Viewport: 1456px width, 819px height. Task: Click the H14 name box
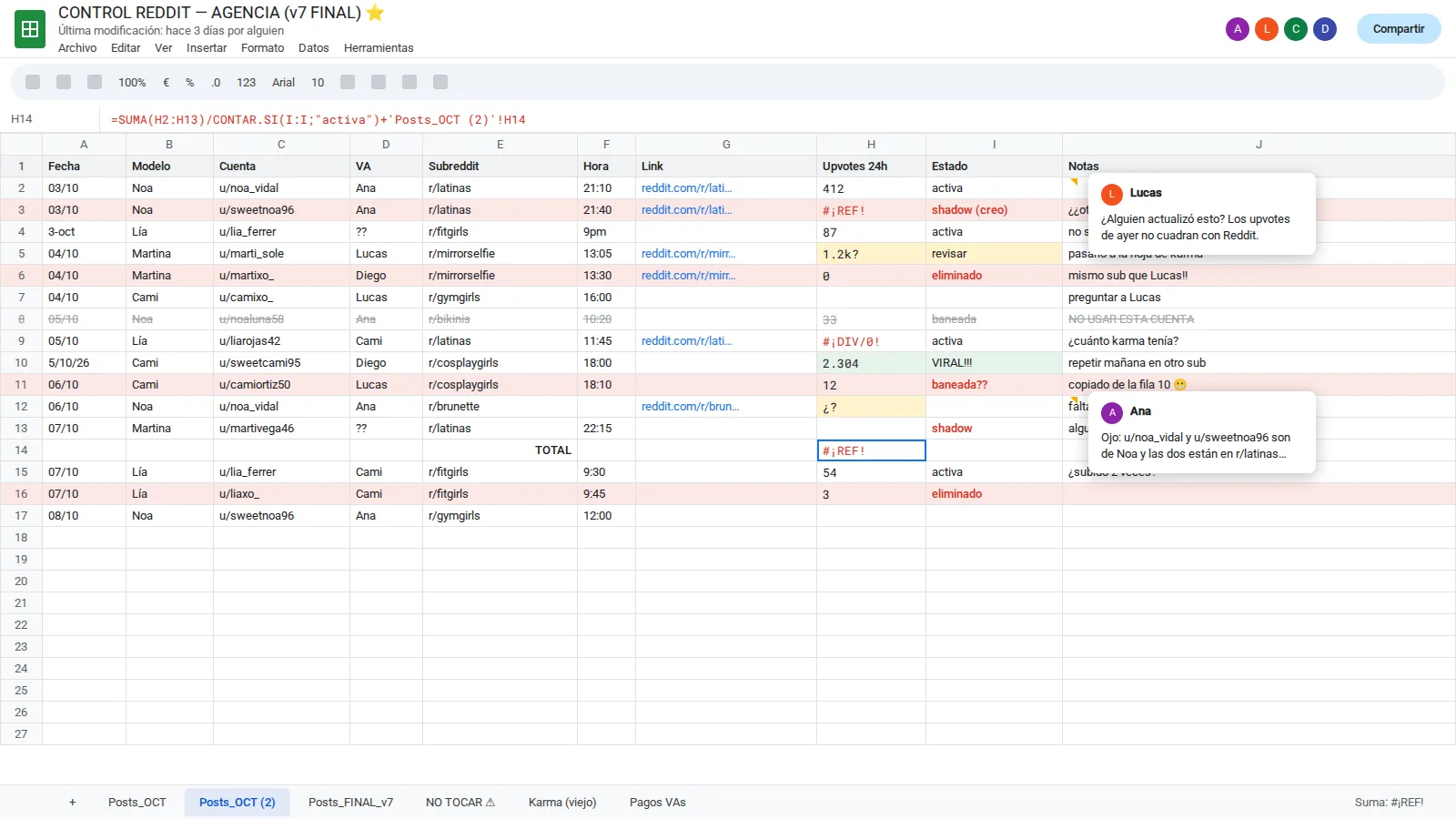pos(50,119)
